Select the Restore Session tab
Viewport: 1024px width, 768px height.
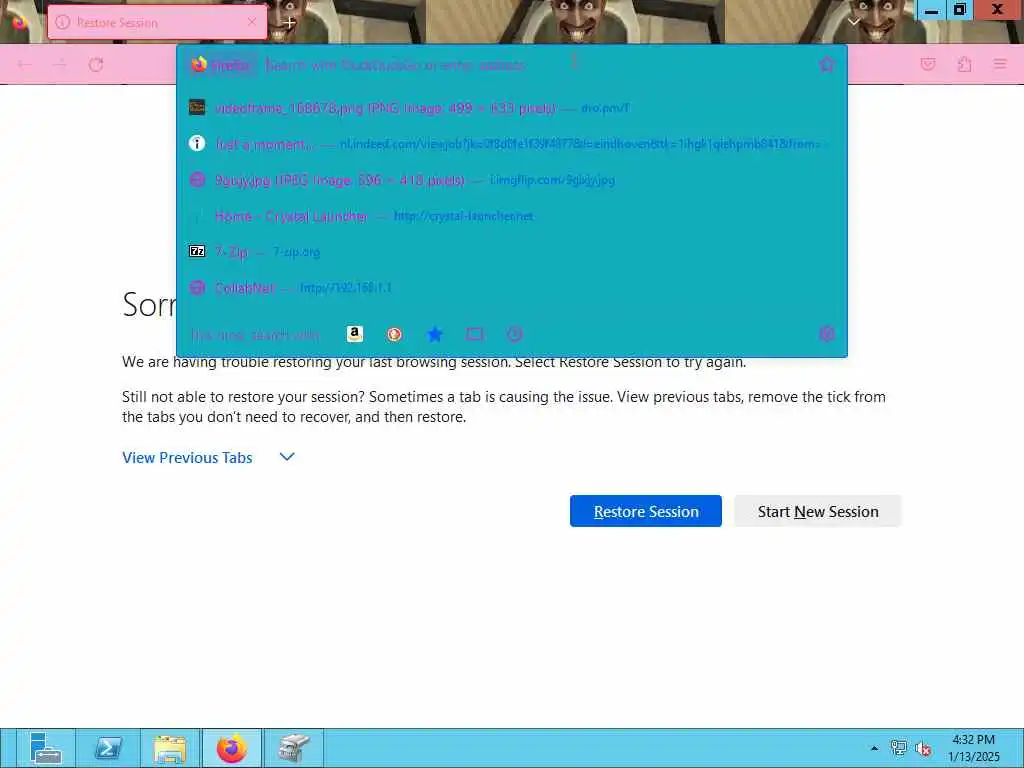[x=157, y=22]
